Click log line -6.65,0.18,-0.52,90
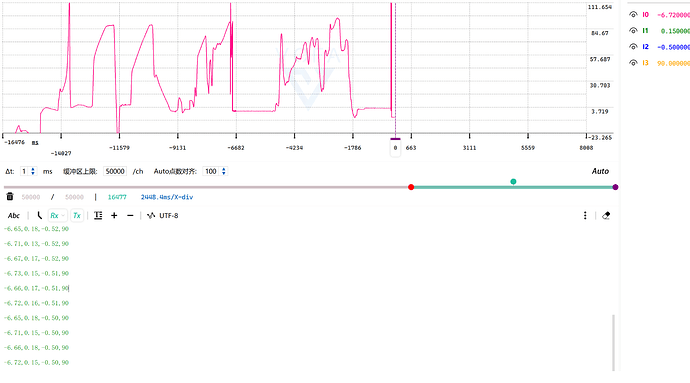Image resolution: width=690 pixels, height=383 pixels. coord(37,228)
